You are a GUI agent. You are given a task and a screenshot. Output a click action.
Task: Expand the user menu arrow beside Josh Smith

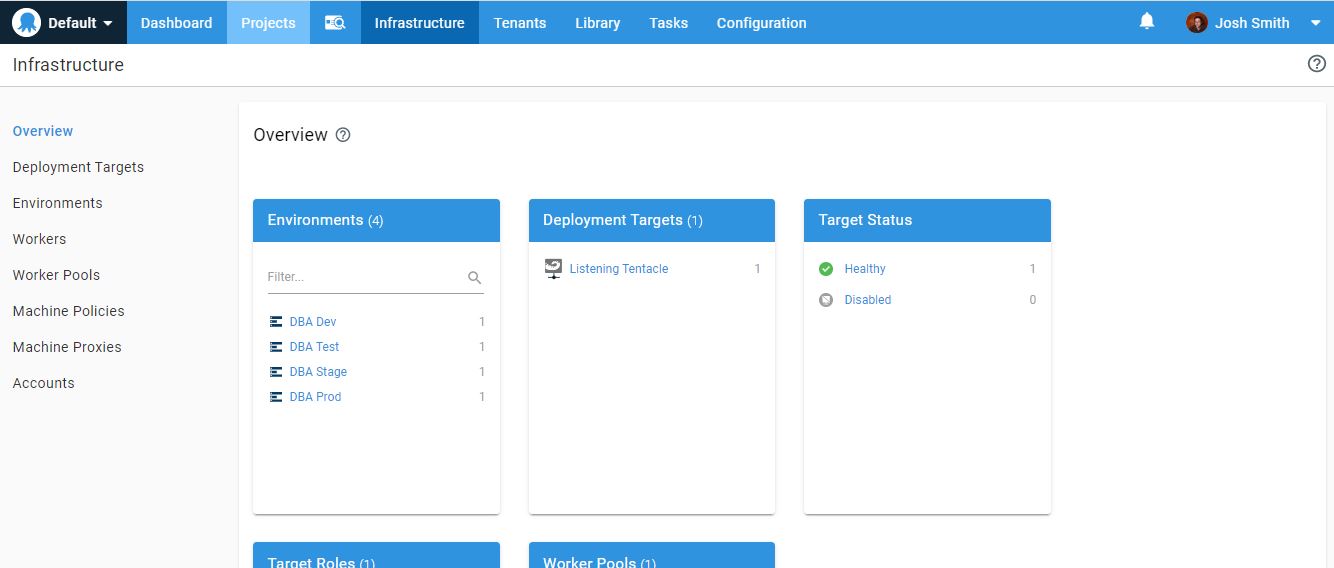(x=1315, y=23)
